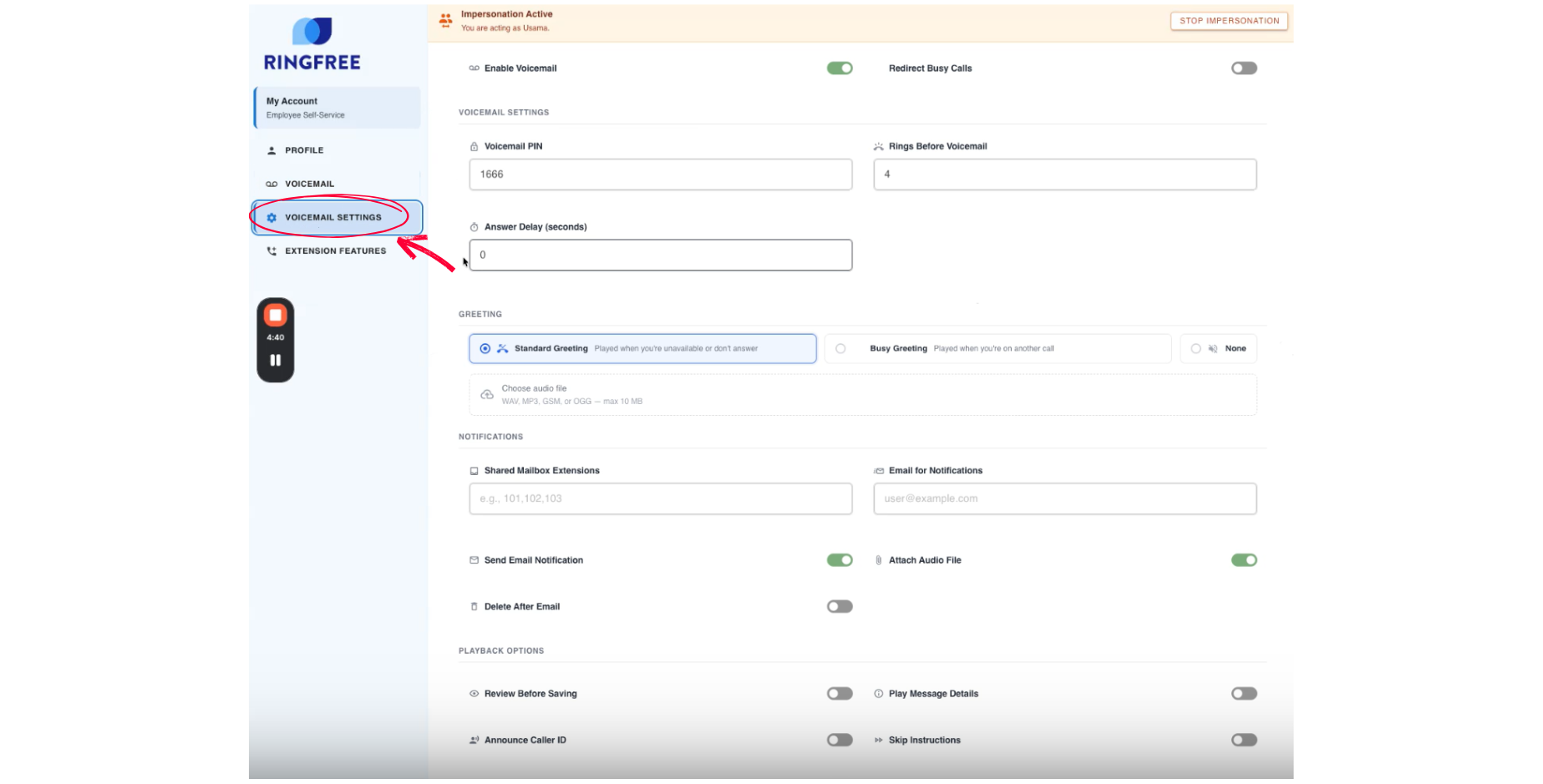This screenshot has height=784, width=1543.
Task: Go to Extension Features in the sidebar
Action: pos(335,250)
